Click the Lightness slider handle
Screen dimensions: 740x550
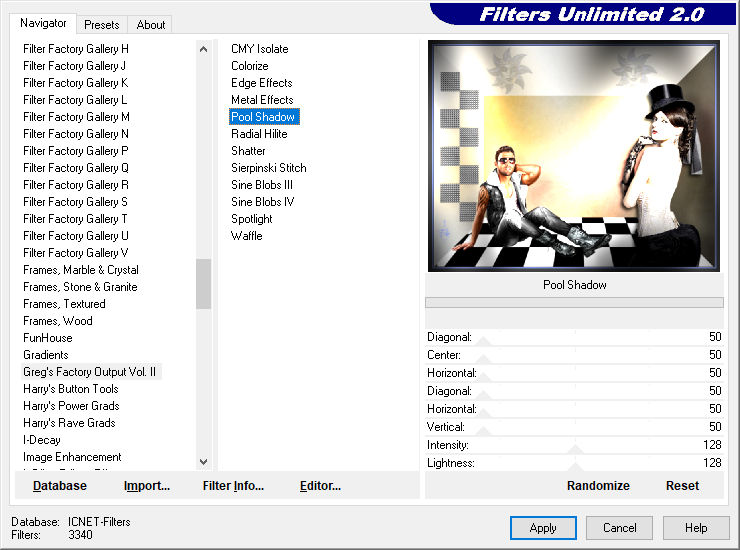(575, 467)
